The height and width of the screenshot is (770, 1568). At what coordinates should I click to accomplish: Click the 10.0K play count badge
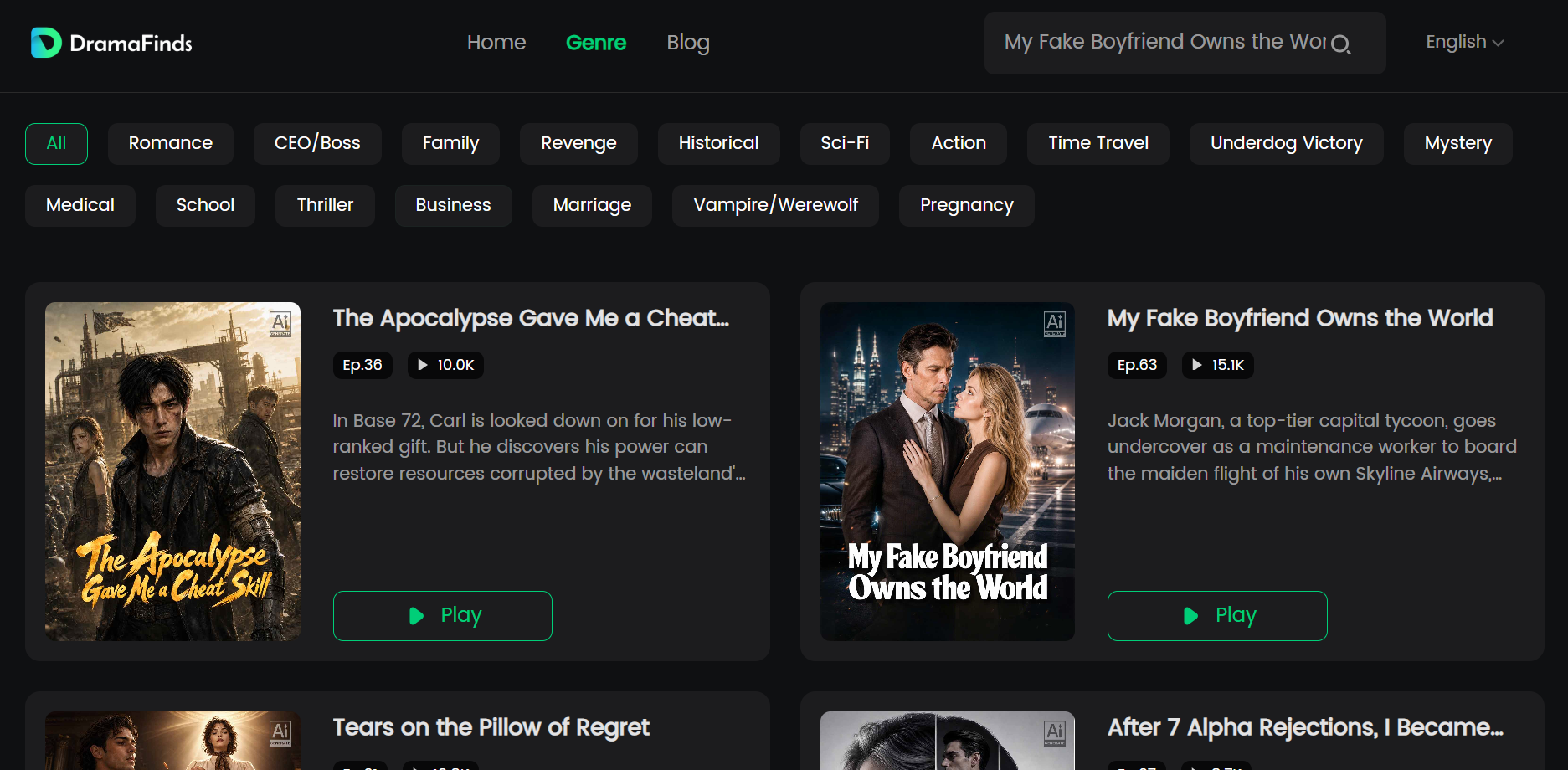(x=445, y=365)
